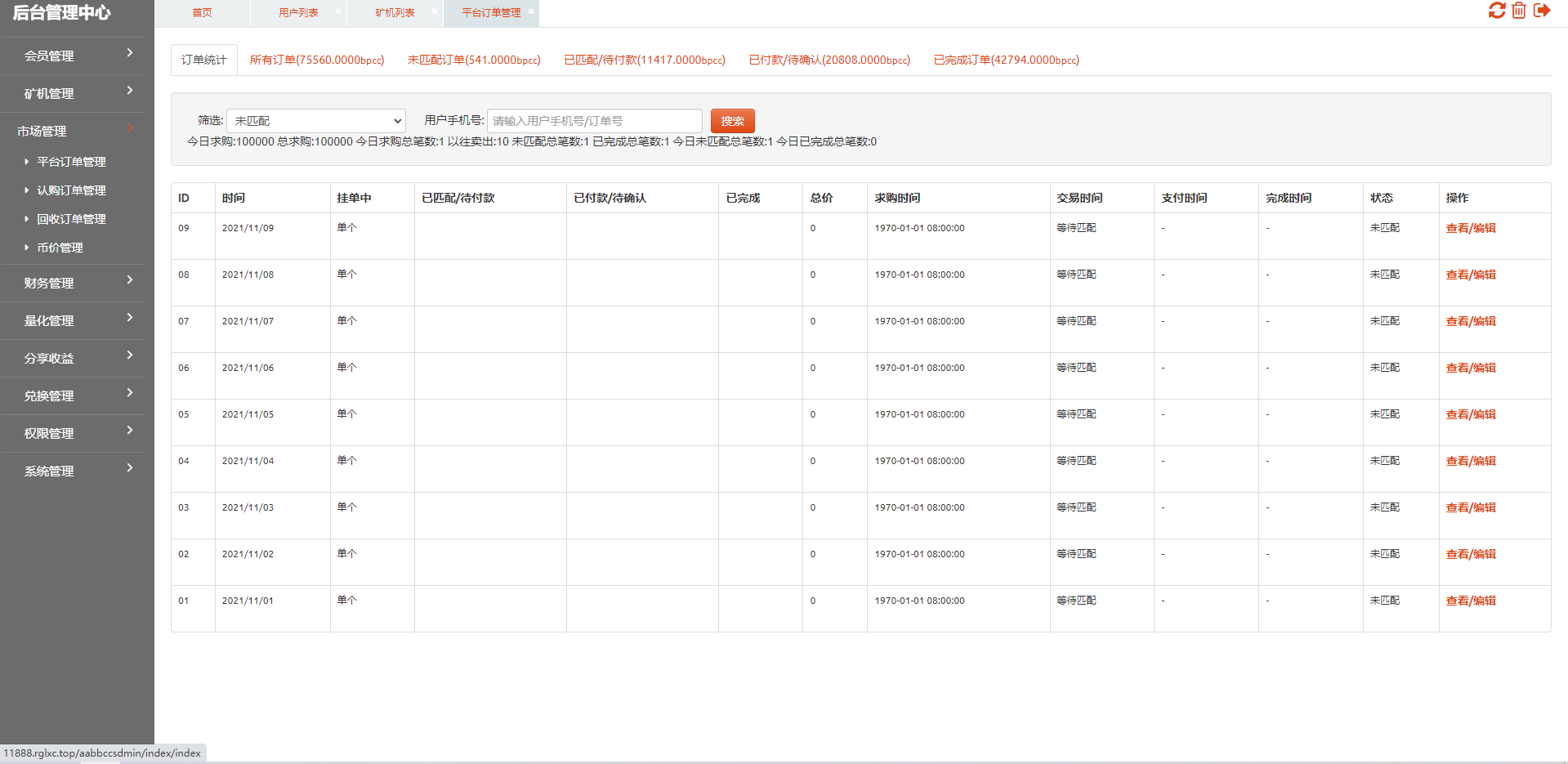Expand 会员管理 sidebar menu

[x=73, y=56]
